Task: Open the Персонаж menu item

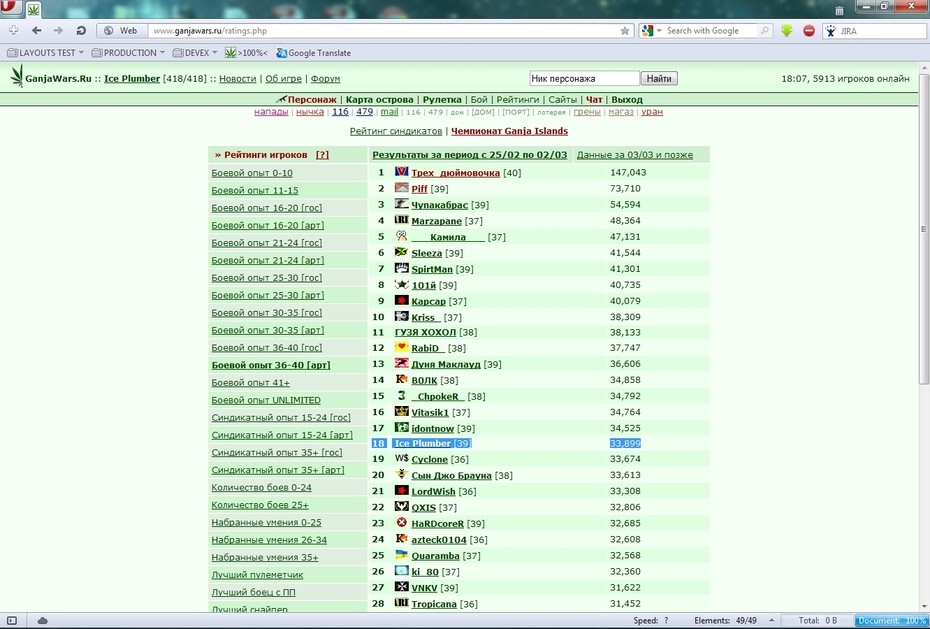Action: (312, 100)
